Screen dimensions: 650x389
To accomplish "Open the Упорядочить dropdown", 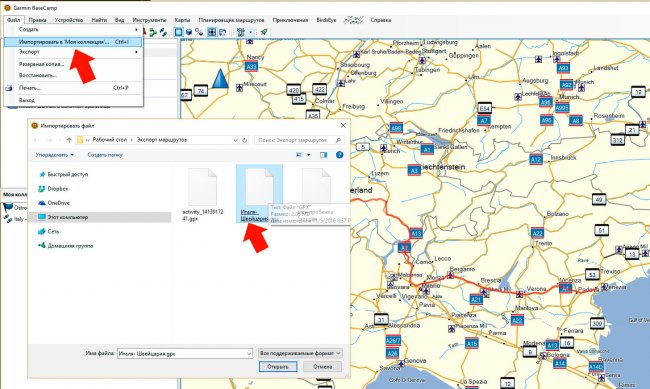I will (x=54, y=155).
